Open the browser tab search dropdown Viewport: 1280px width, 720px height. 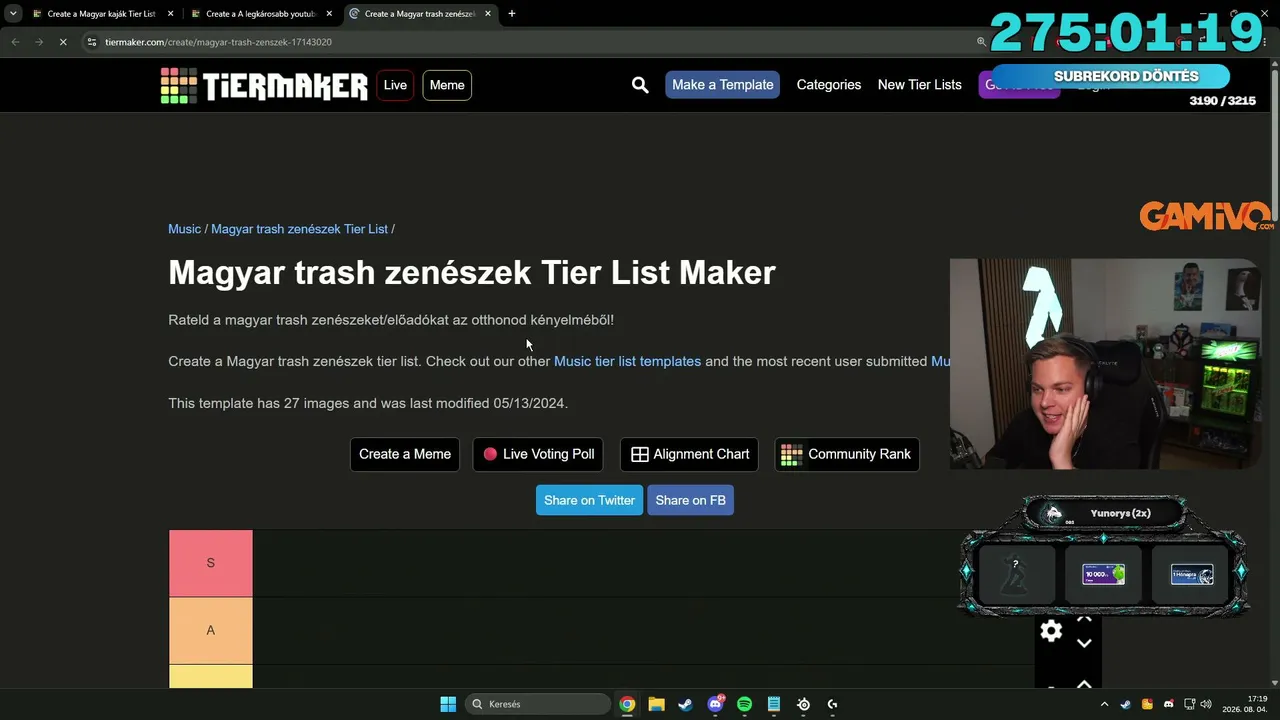coord(13,14)
